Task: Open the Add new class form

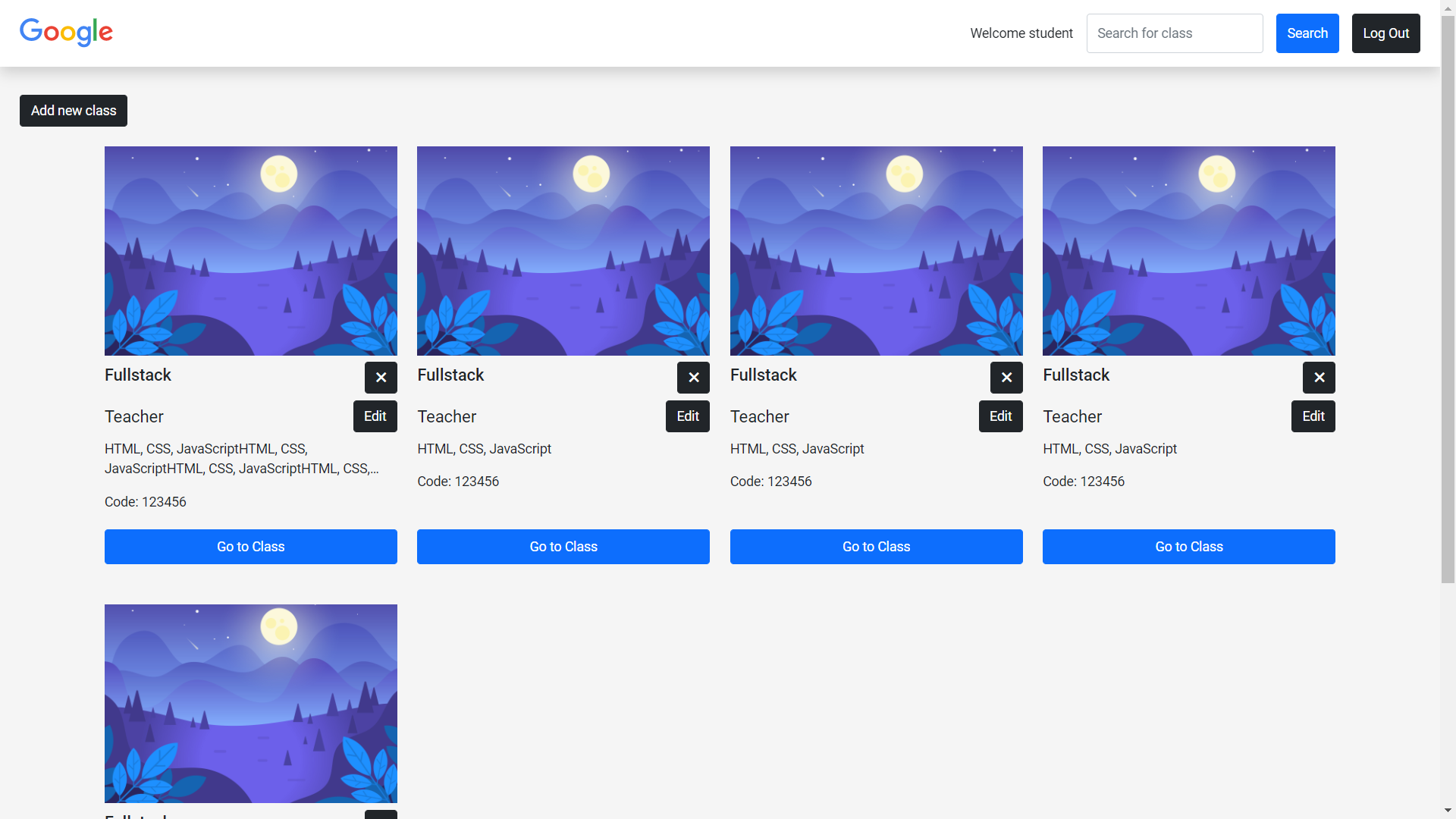Action: click(x=73, y=111)
